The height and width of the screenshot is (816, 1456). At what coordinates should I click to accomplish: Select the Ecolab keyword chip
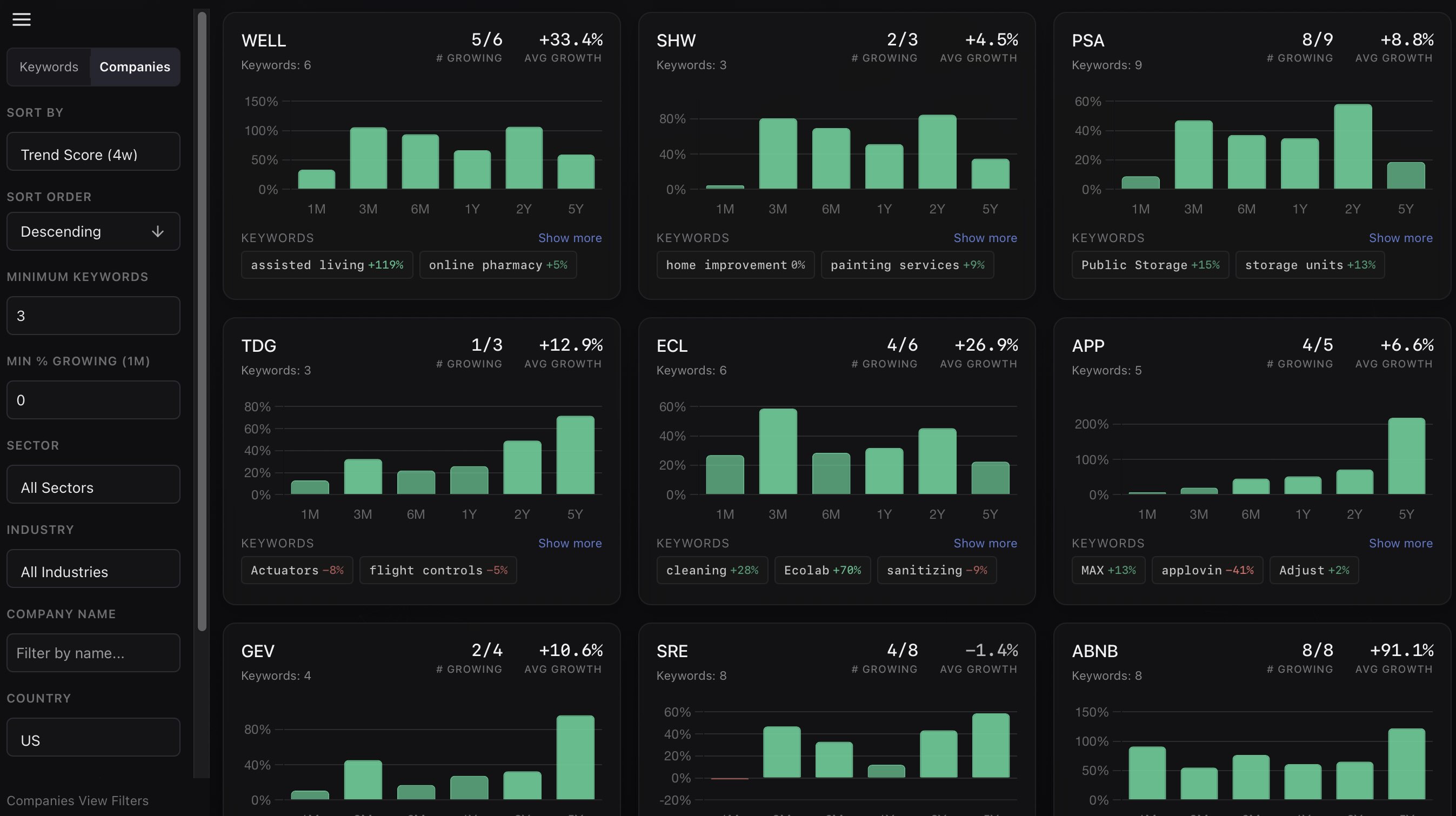[x=823, y=570]
